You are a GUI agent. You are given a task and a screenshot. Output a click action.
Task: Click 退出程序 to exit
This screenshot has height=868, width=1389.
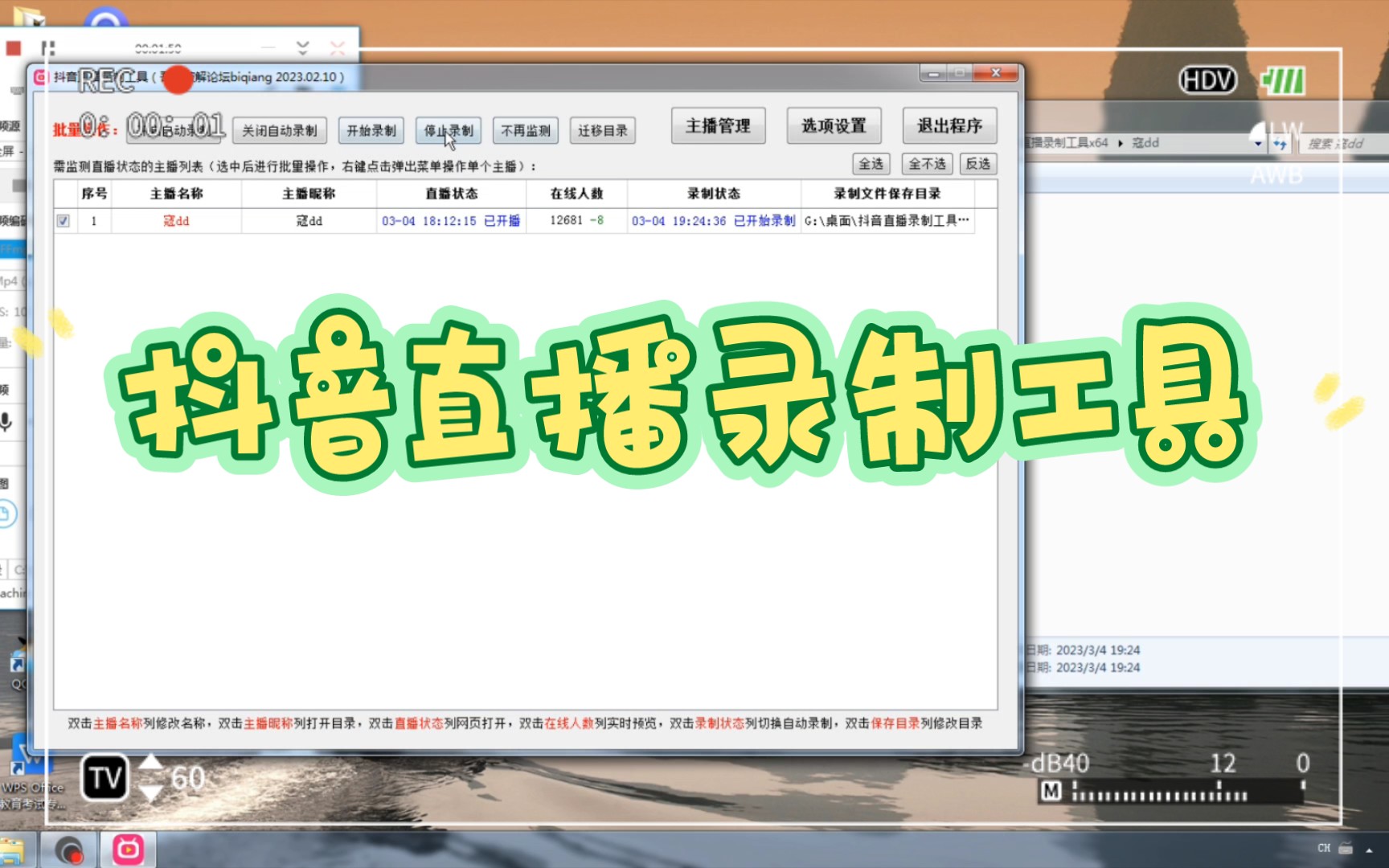click(x=949, y=125)
